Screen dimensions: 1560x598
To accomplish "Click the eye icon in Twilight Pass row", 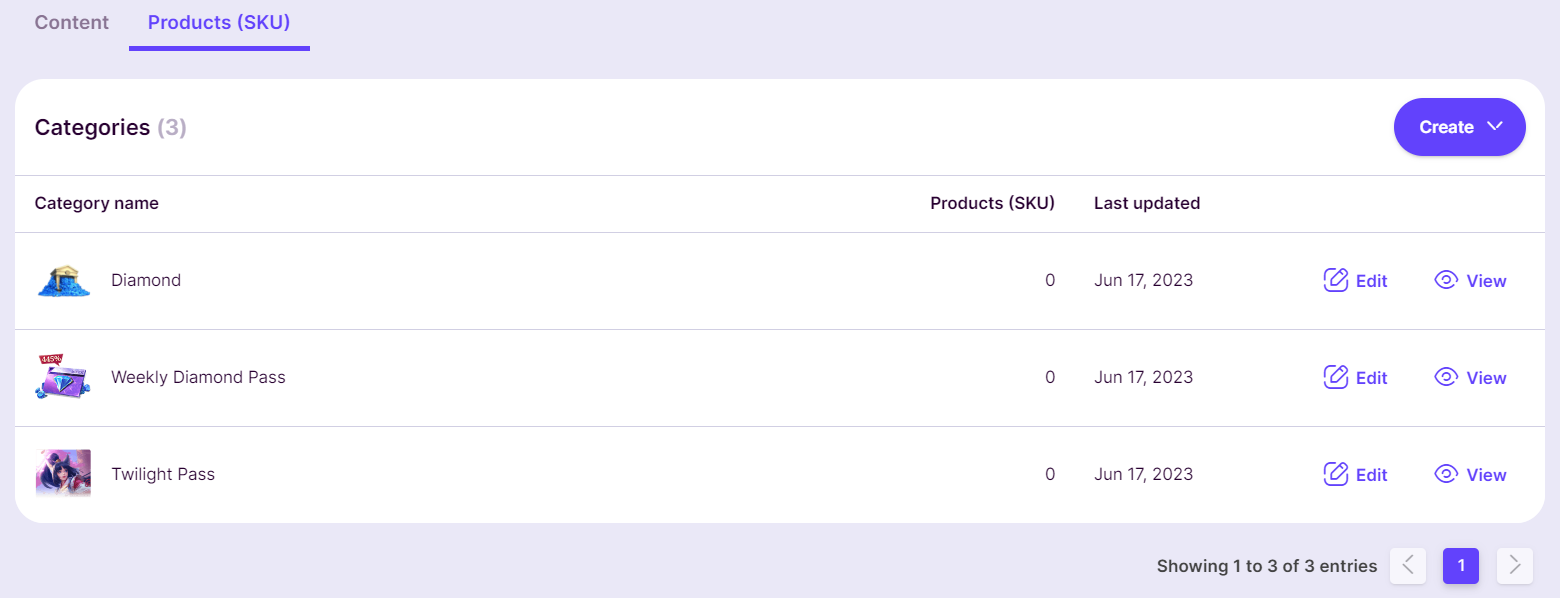I will 1446,474.
